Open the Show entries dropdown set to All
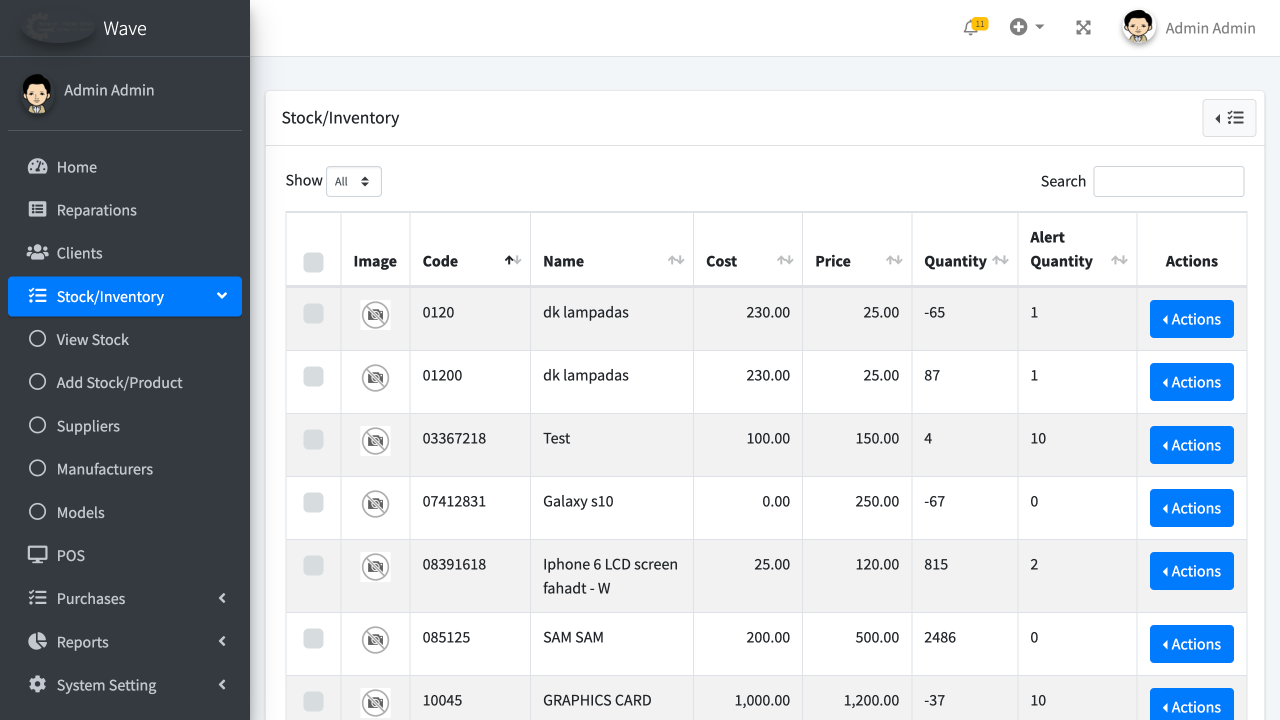1280x720 pixels. pos(354,181)
